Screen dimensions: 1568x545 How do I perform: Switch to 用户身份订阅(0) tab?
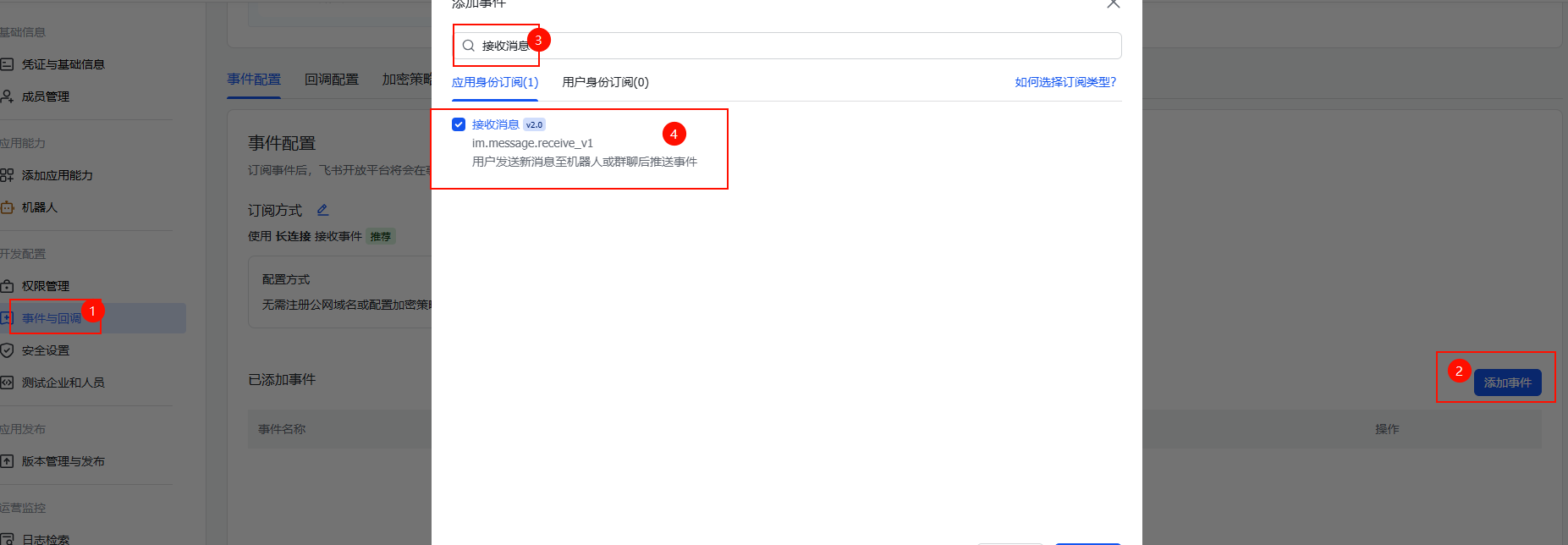point(605,82)
